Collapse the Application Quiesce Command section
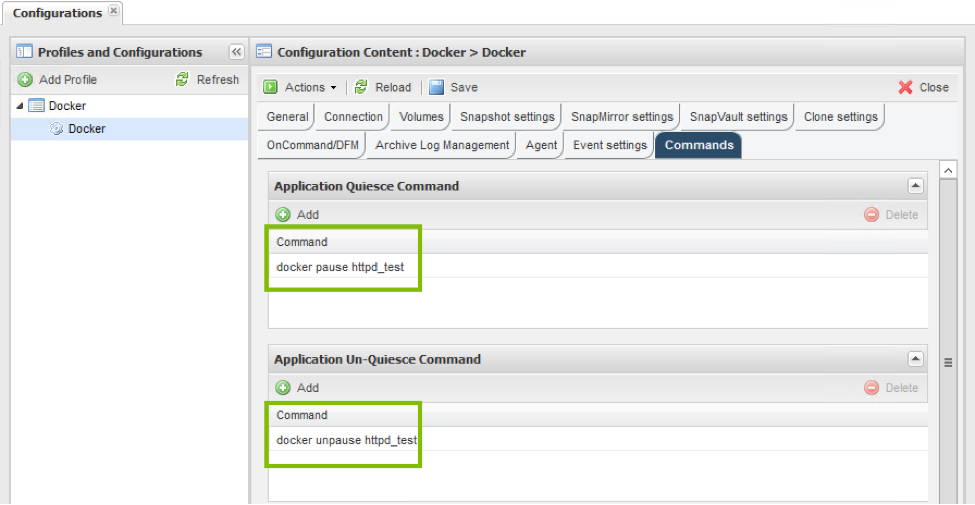975x505 pixels. 915,186
